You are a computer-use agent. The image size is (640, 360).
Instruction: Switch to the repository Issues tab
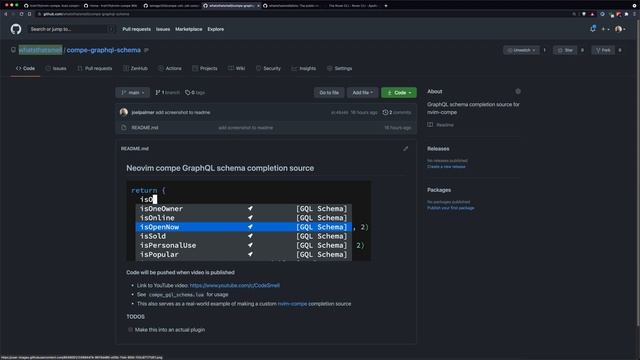tap(56, 68)
